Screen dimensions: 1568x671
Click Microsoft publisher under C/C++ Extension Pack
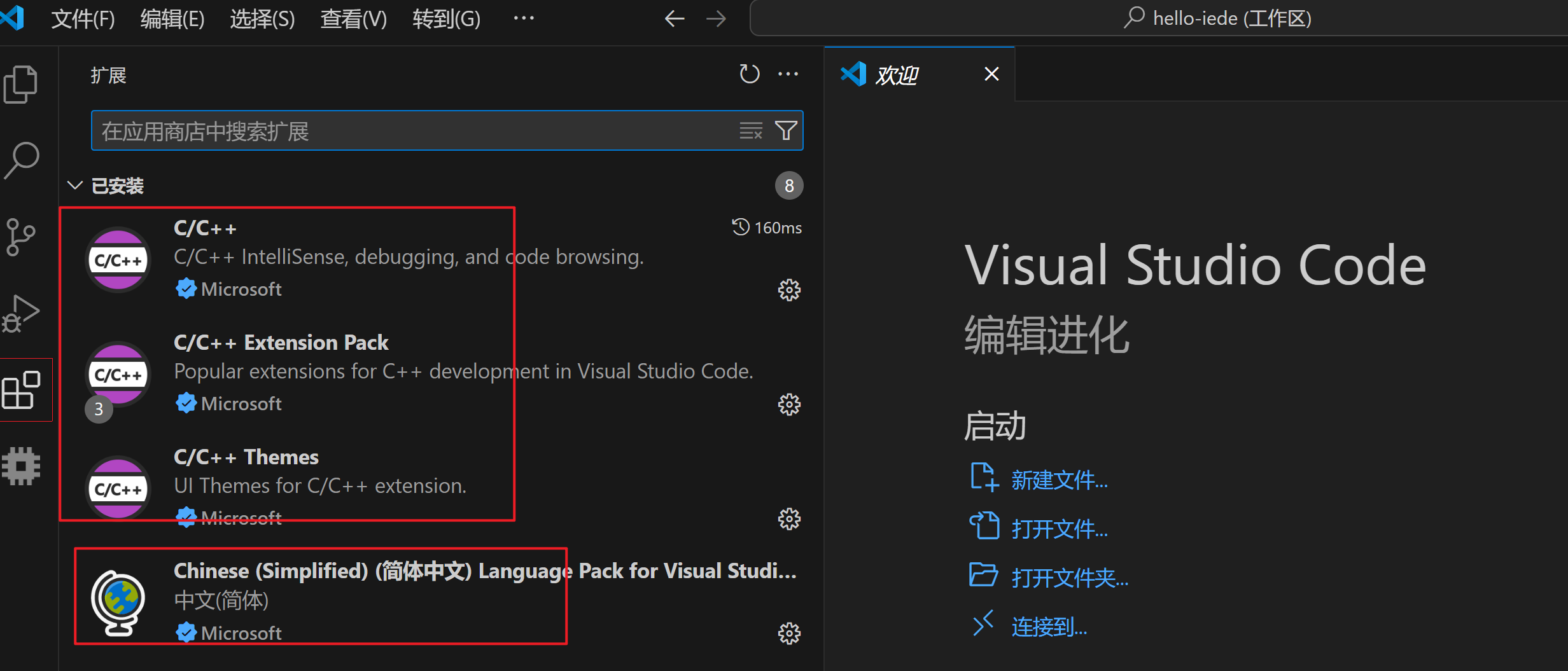tap(241, 404)
